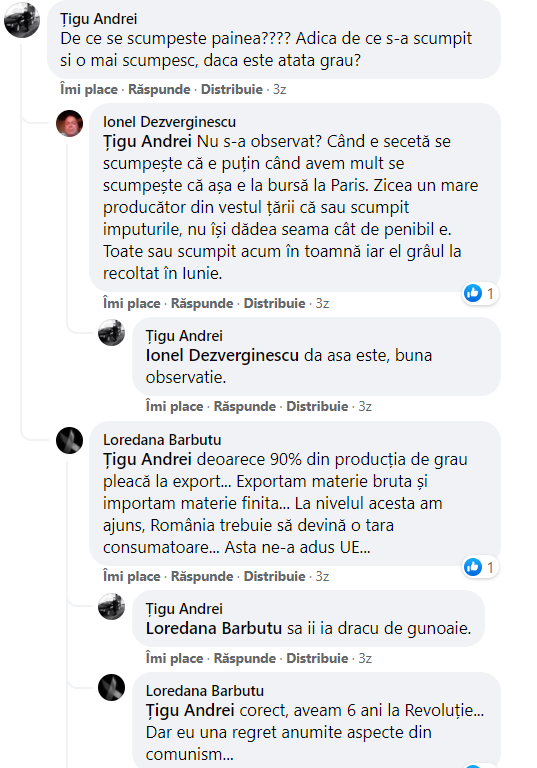Share Loredana Barbutu's export comment
The width and height of the screenshot is (537, 768).
[274, 576]
